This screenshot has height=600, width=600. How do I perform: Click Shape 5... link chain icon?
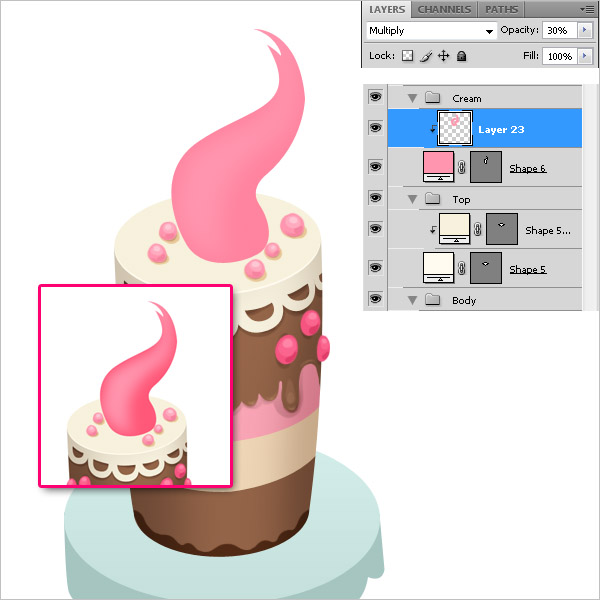coord(478,230)
